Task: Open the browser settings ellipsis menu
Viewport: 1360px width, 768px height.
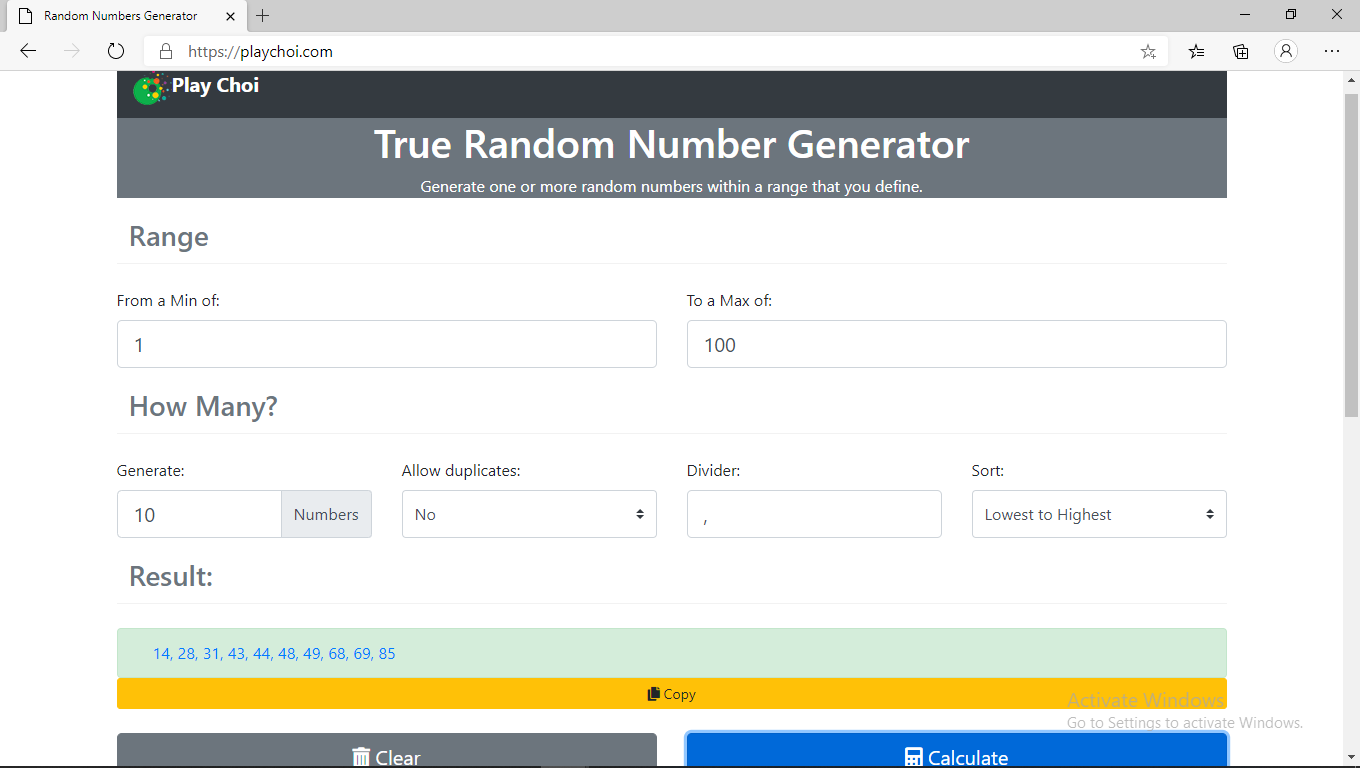Action: click(x=1332, y=51)
